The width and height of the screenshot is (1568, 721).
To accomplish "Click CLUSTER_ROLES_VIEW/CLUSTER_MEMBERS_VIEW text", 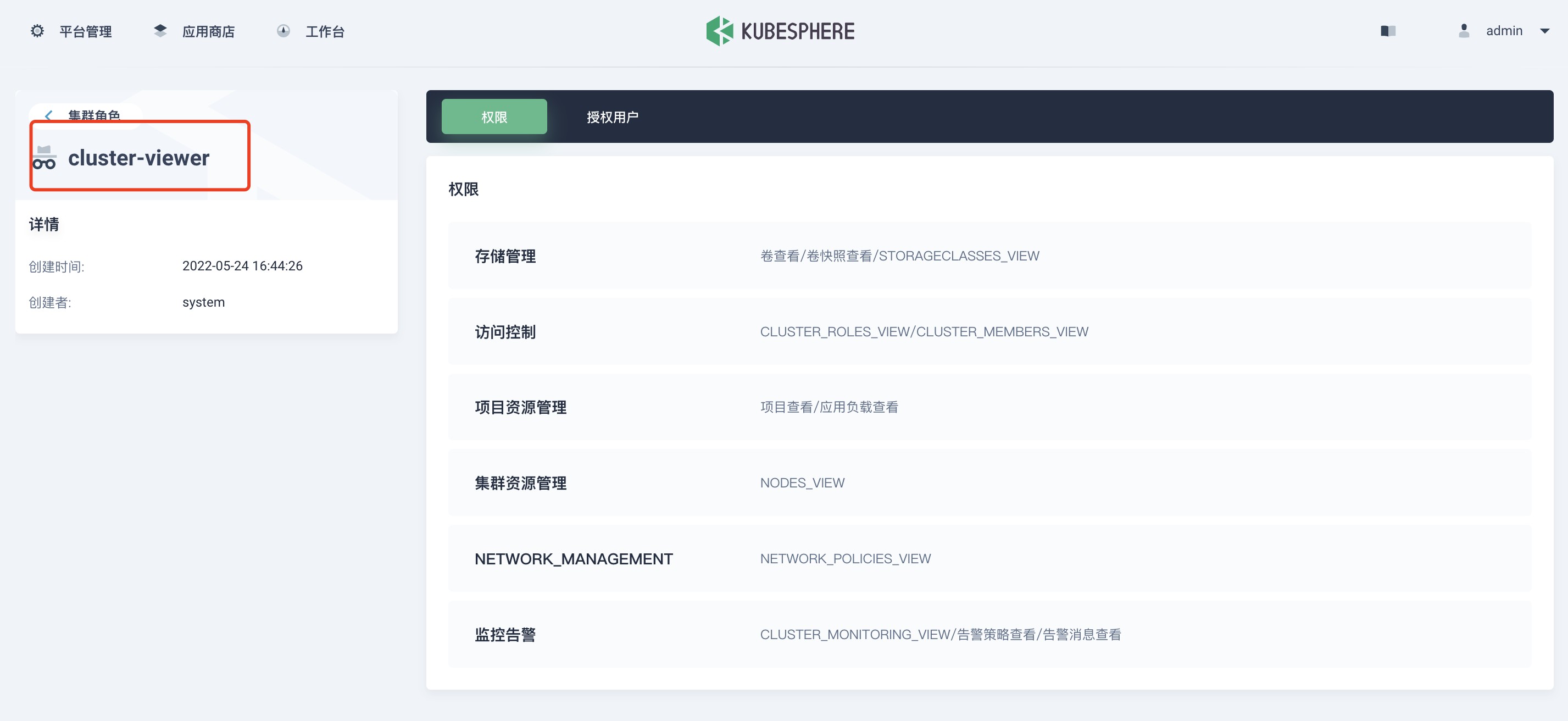I will [924, 332].
